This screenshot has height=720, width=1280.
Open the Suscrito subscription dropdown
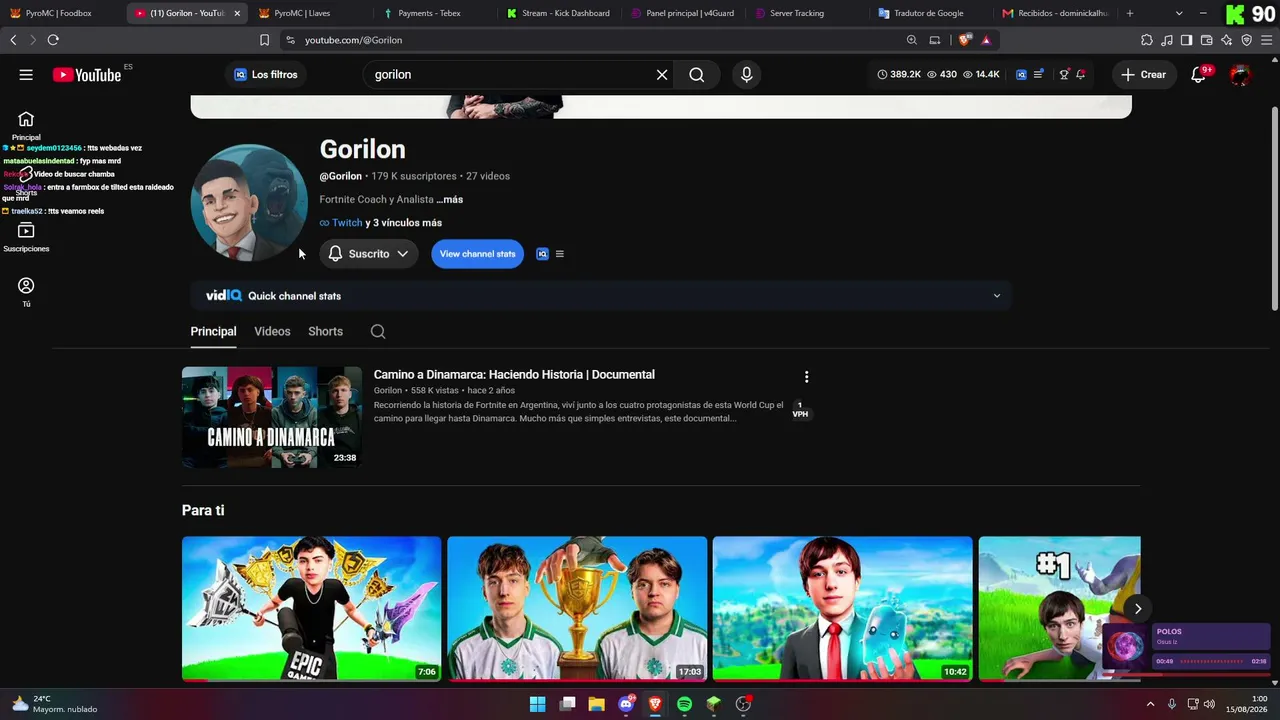369,254
